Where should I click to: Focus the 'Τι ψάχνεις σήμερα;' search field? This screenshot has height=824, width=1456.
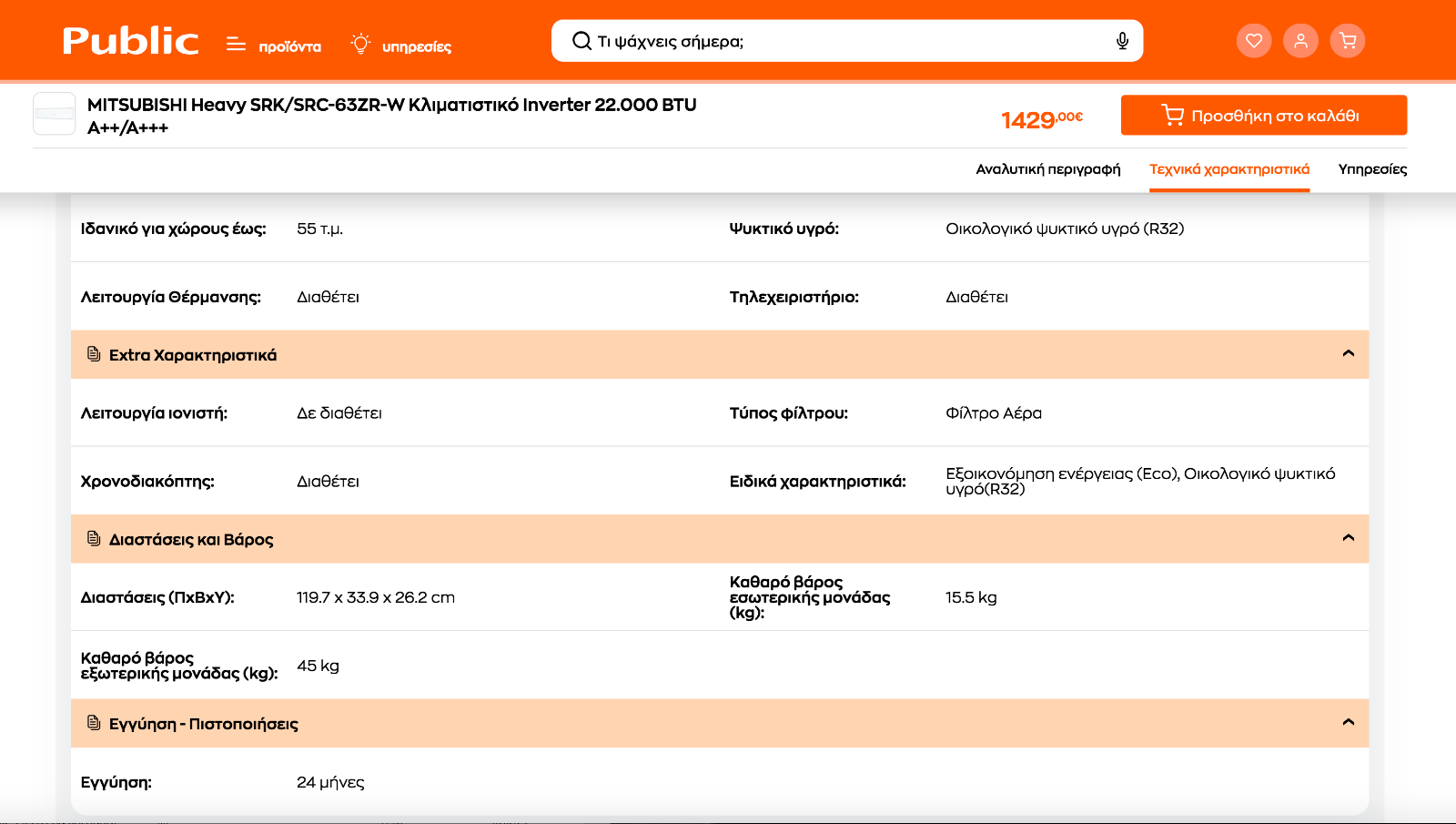pos(847,41)
